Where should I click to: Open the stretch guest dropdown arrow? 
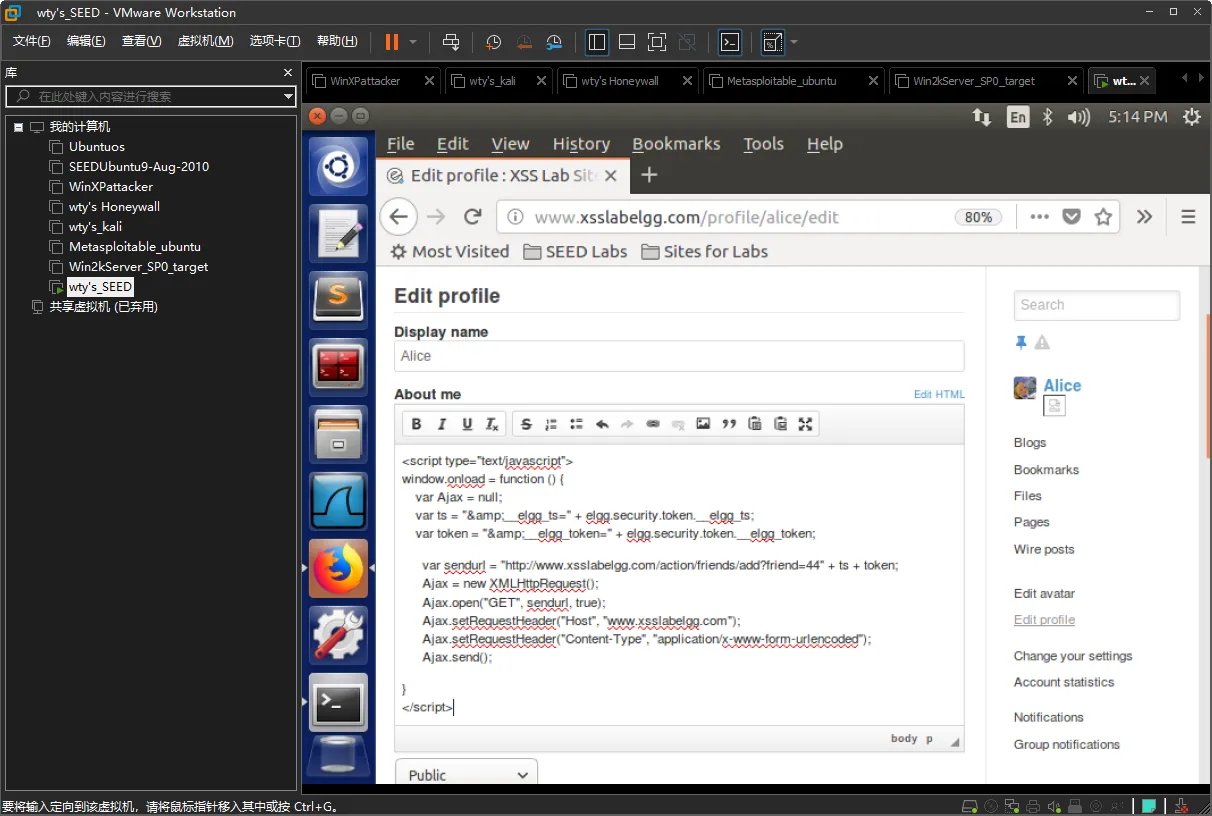794,42
